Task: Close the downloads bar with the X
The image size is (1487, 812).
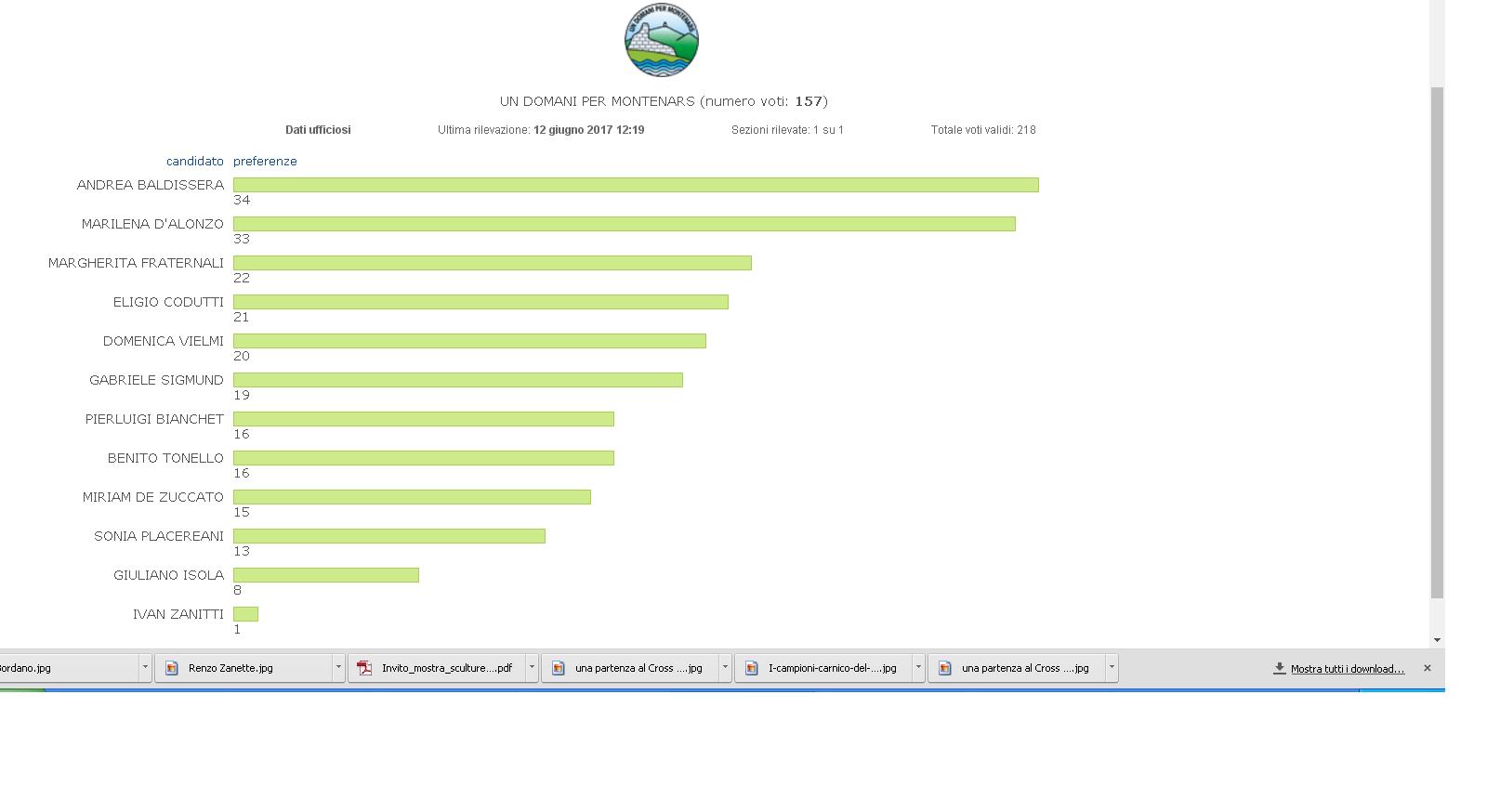Action: pos(1427,668)
